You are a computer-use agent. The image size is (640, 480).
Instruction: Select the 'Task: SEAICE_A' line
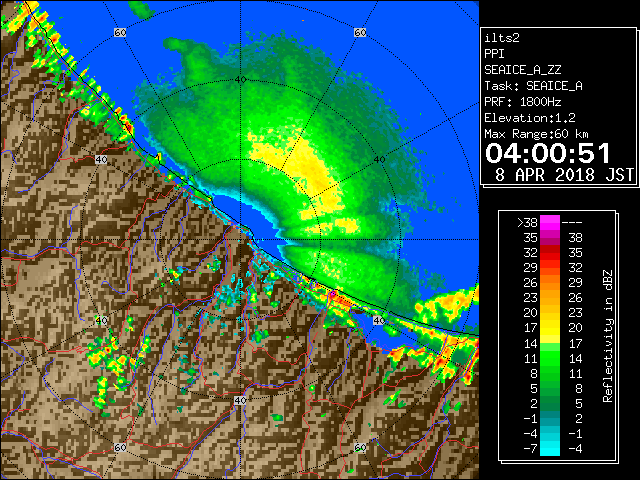[x=533, y=86]
